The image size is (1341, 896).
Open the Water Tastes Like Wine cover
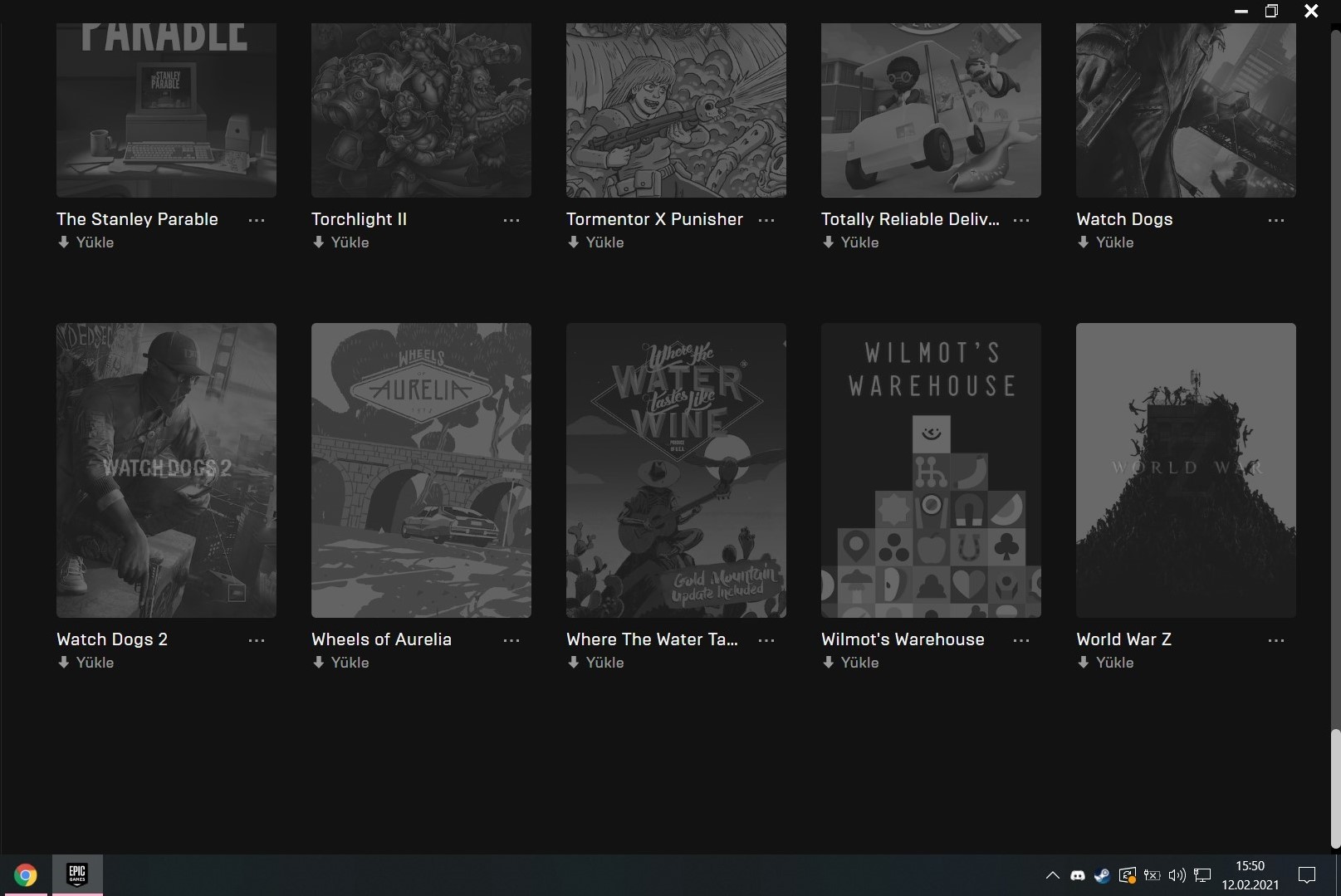coord(676,470)
